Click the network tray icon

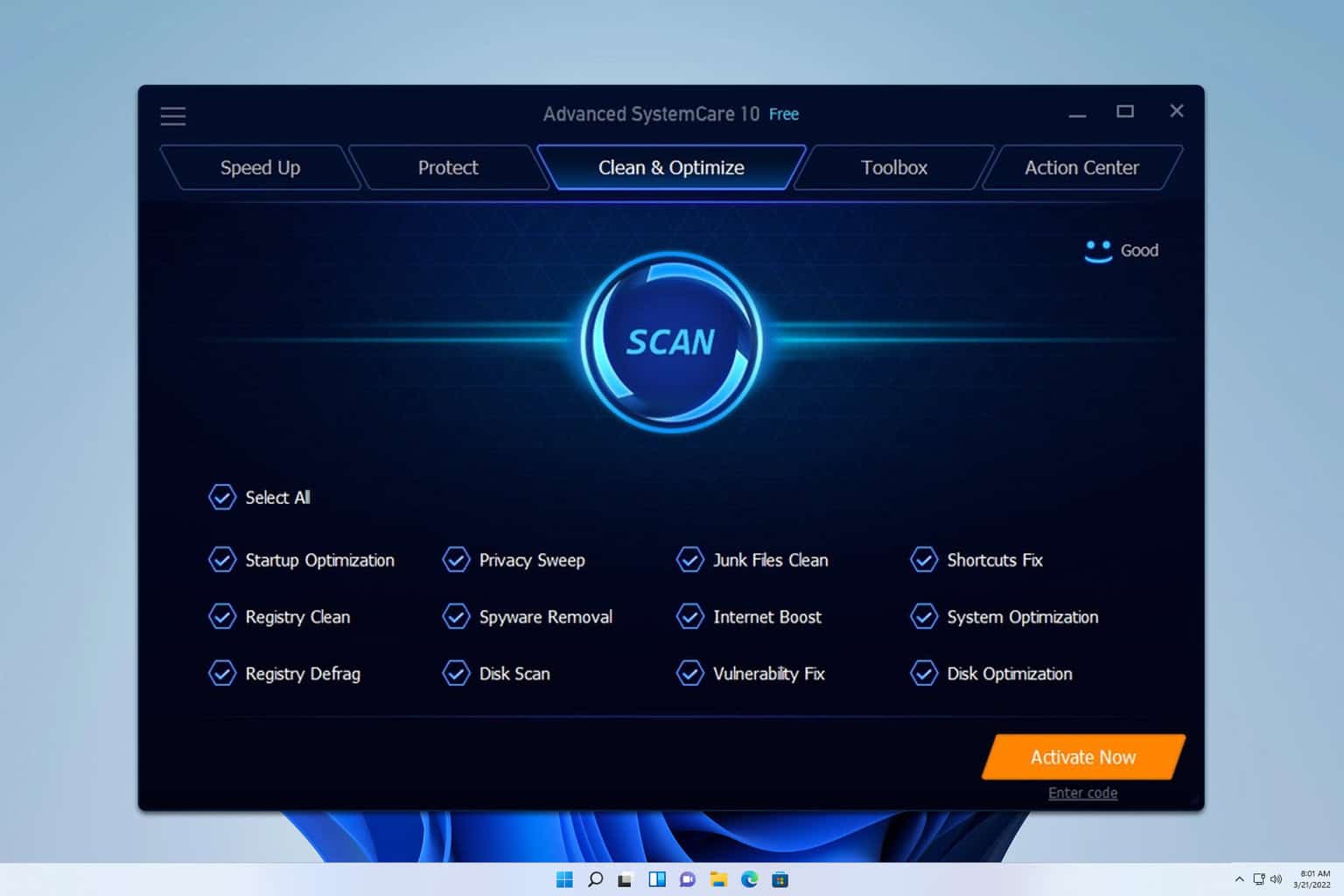(1258, 879)
